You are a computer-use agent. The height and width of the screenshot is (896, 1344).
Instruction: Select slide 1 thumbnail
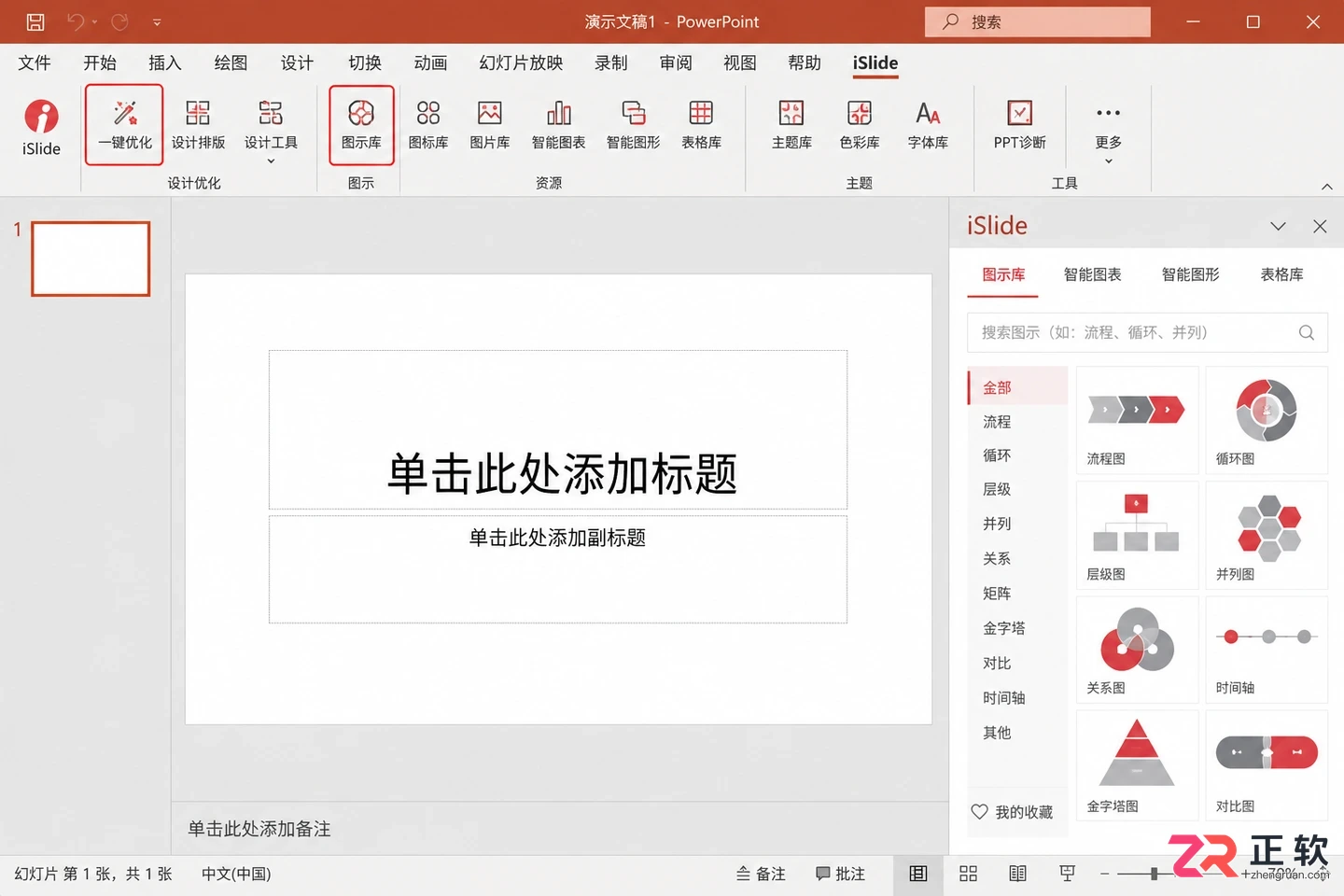pos(91,259)
